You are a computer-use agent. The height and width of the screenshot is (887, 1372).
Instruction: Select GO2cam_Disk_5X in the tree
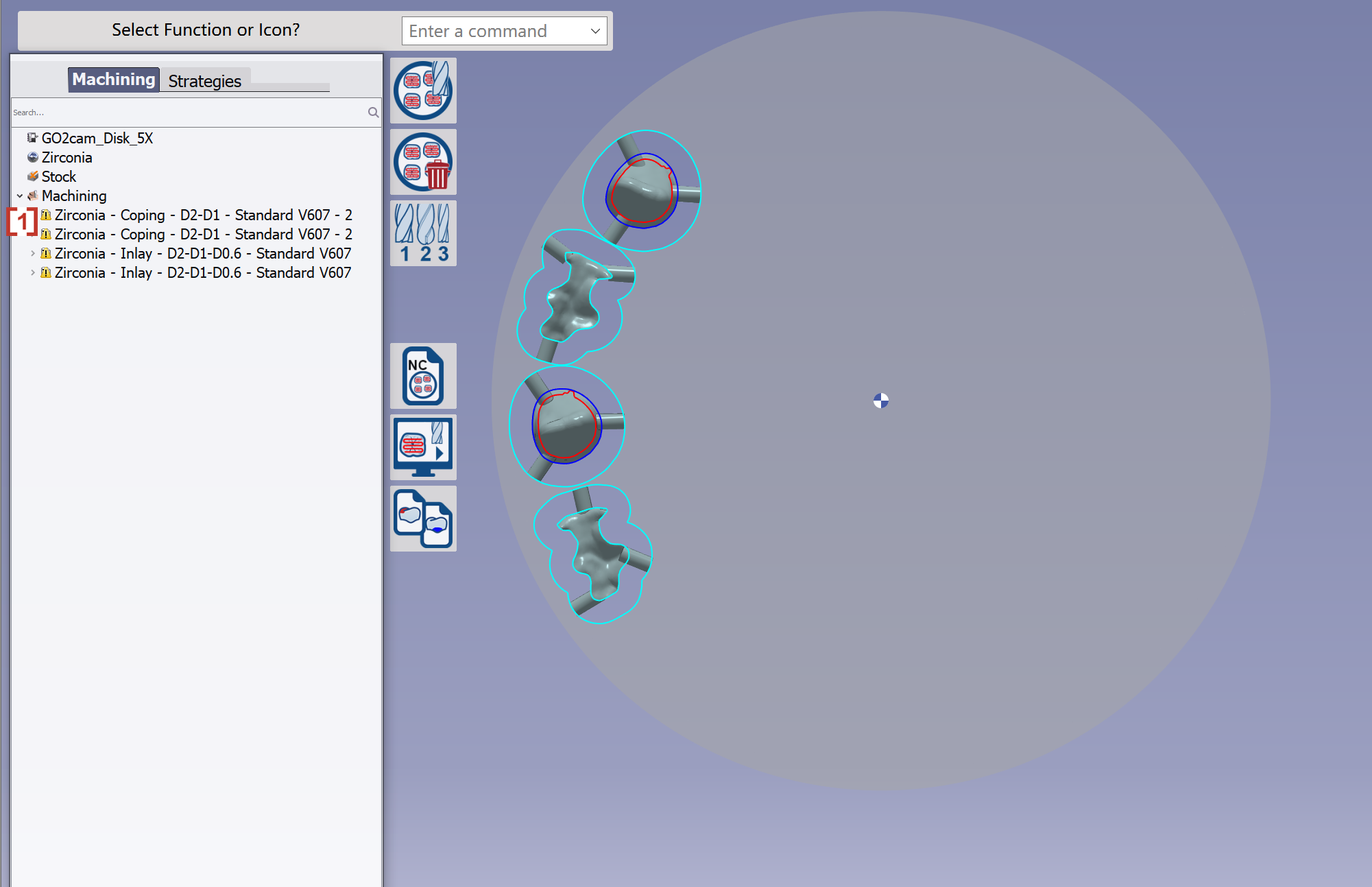(x=97, y=138)
